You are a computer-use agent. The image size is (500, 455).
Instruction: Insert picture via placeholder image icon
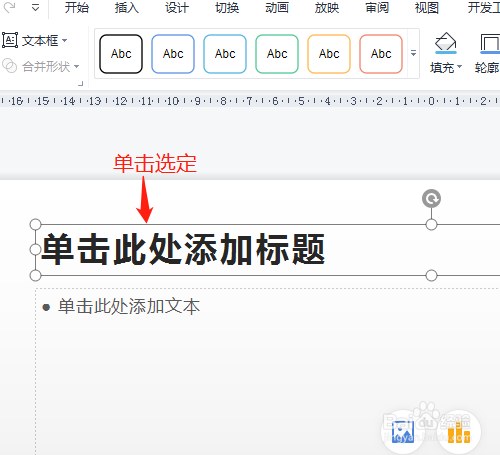403,432
